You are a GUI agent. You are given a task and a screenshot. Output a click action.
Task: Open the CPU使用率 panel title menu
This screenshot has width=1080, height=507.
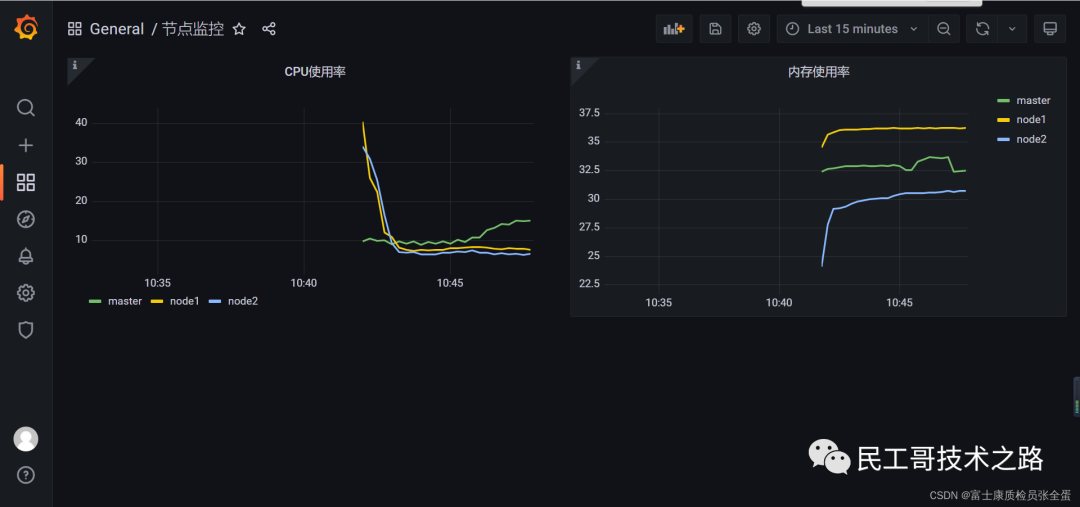(315, 72)
